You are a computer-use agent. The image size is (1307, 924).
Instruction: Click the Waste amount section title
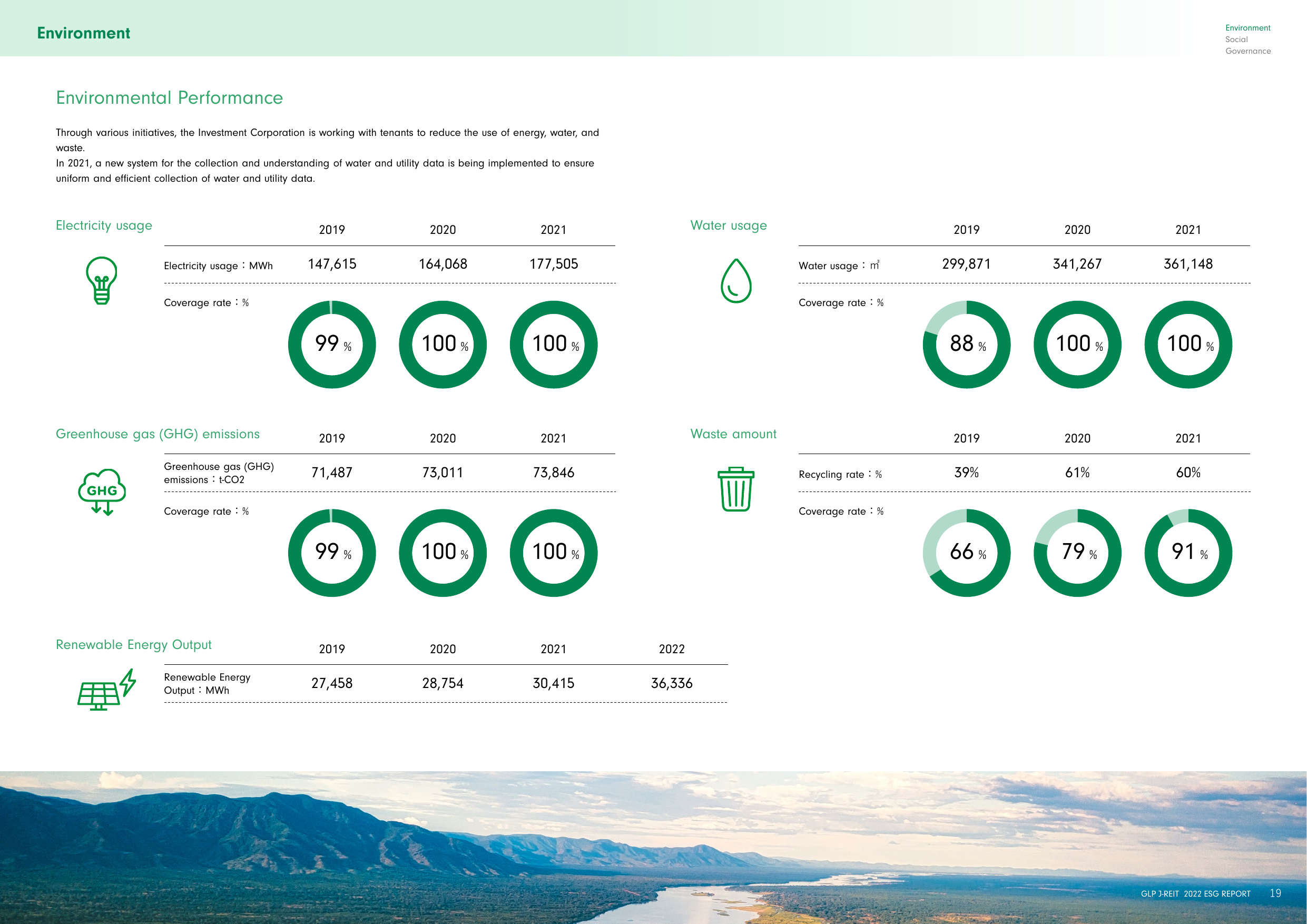(x=733, y=434)
